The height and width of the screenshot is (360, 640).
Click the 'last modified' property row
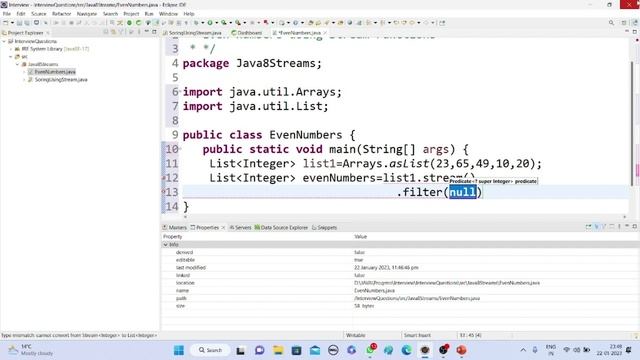coord(400,268)
